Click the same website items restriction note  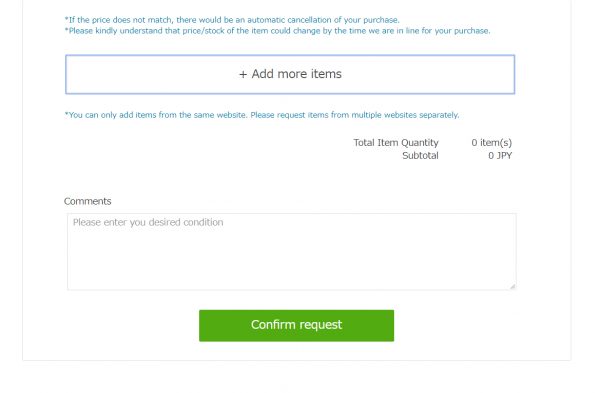156,115
